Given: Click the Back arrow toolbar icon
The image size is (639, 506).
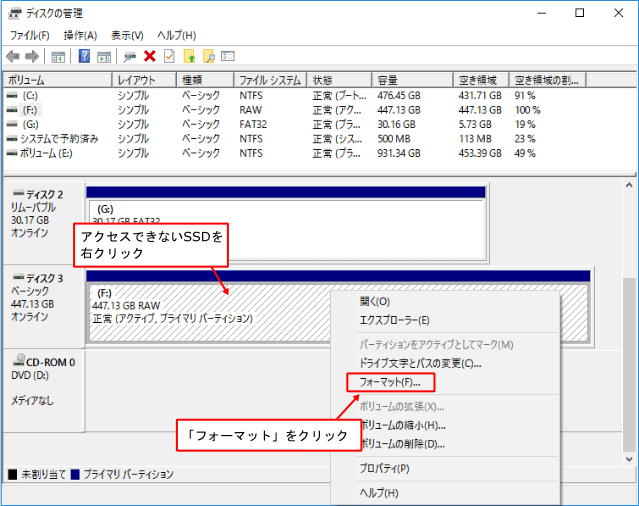Looking at the screenshot, I should click(13, 56).
